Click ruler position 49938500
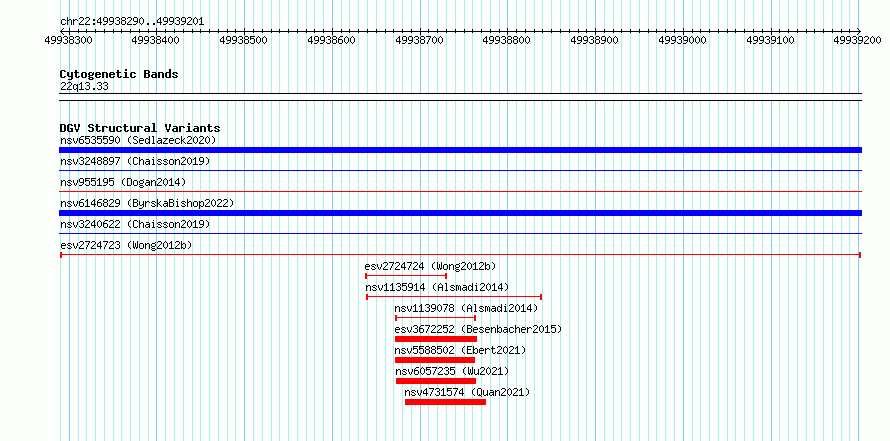Screen dimensions: 890x441 (243, 40)
